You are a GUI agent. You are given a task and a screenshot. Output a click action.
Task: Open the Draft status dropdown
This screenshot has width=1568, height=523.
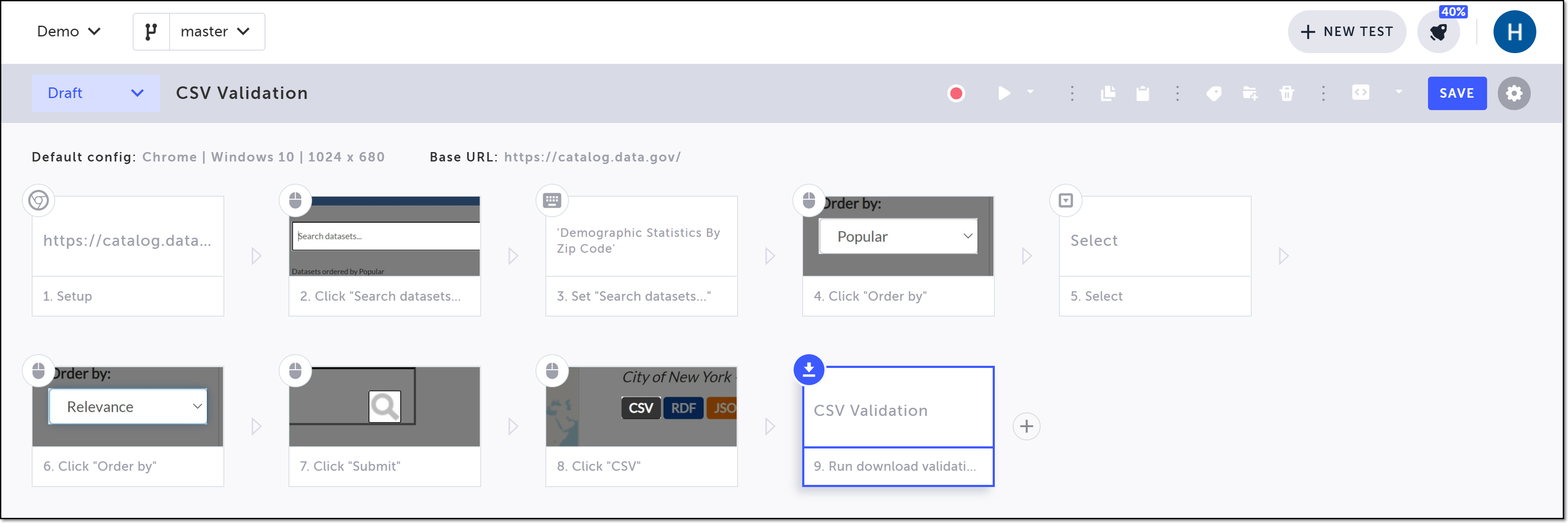pos(95,93)
